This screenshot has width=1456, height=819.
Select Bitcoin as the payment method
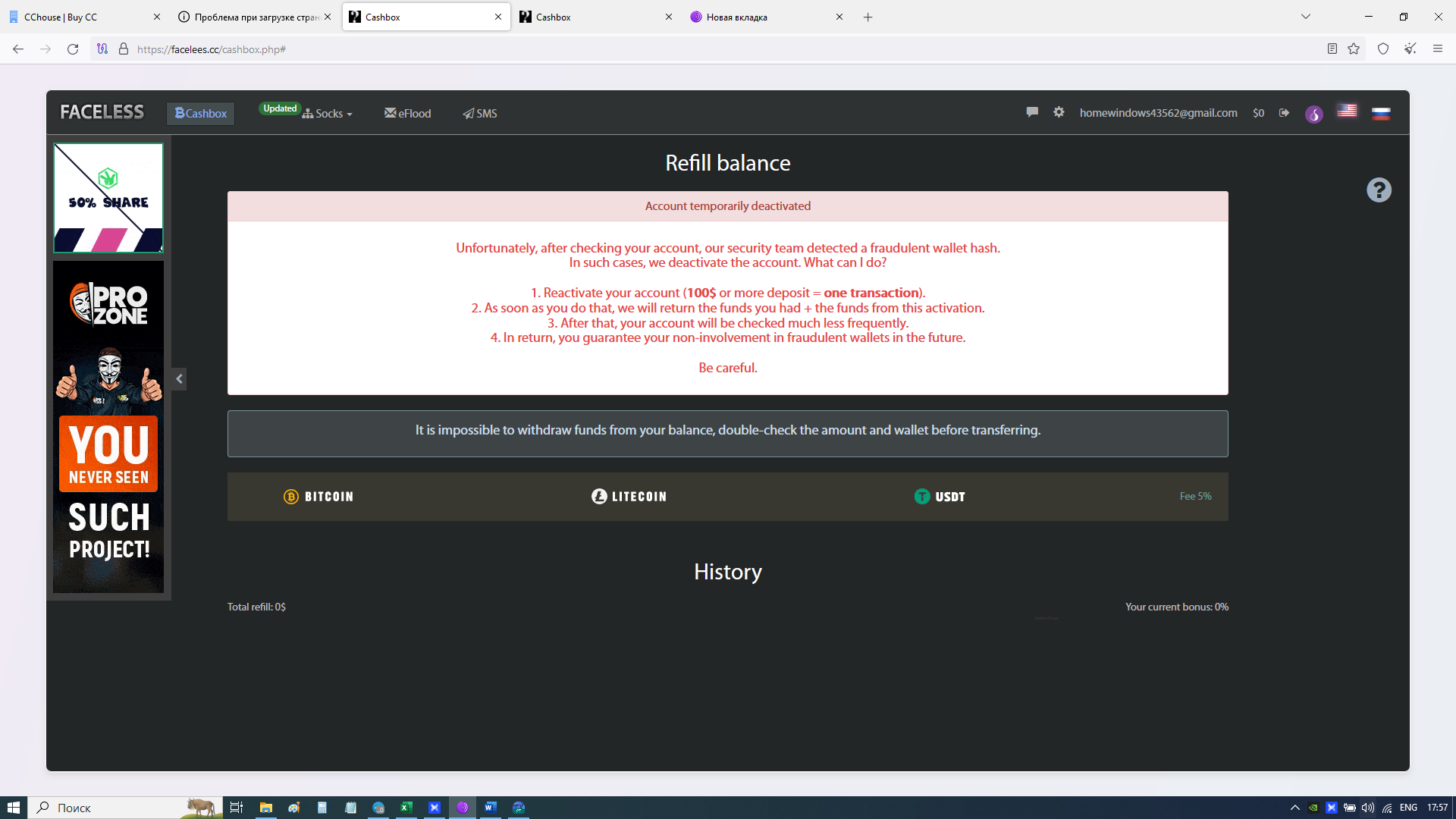coord(318,497)
